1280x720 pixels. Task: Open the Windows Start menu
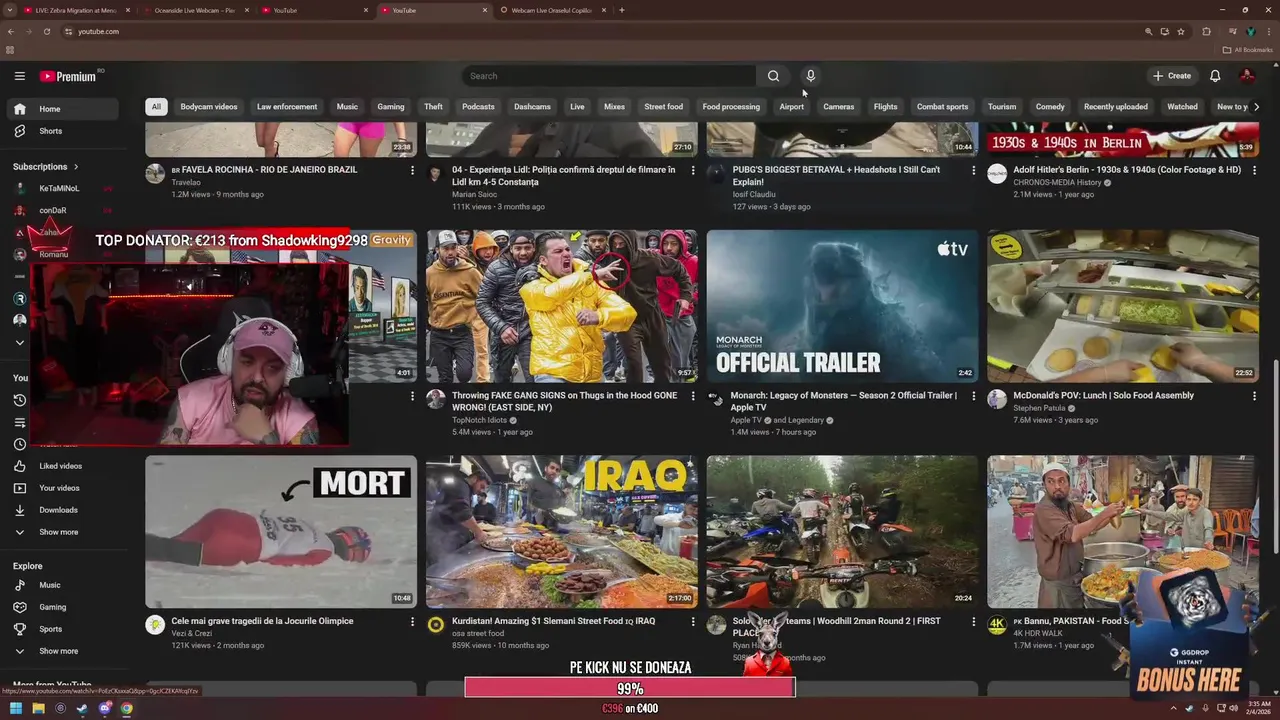pyautogui.click(x=16, y=708)
